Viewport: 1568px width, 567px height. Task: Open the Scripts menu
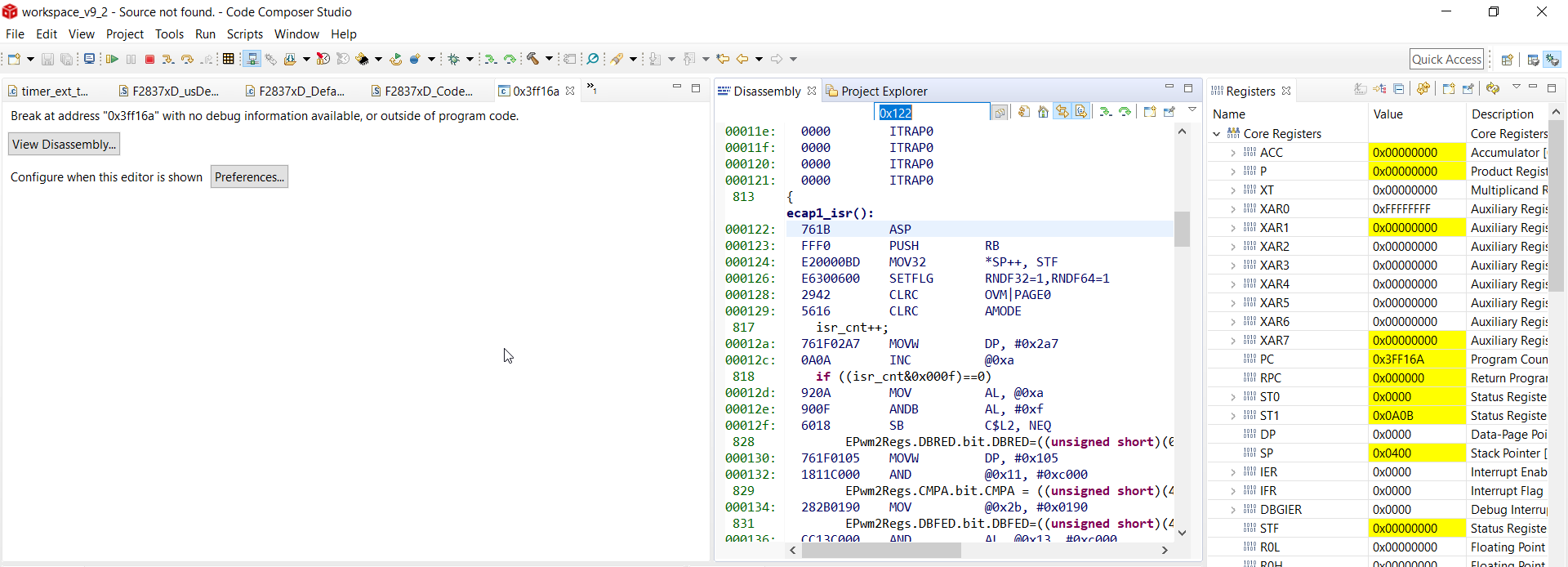[x=244, y=34]
